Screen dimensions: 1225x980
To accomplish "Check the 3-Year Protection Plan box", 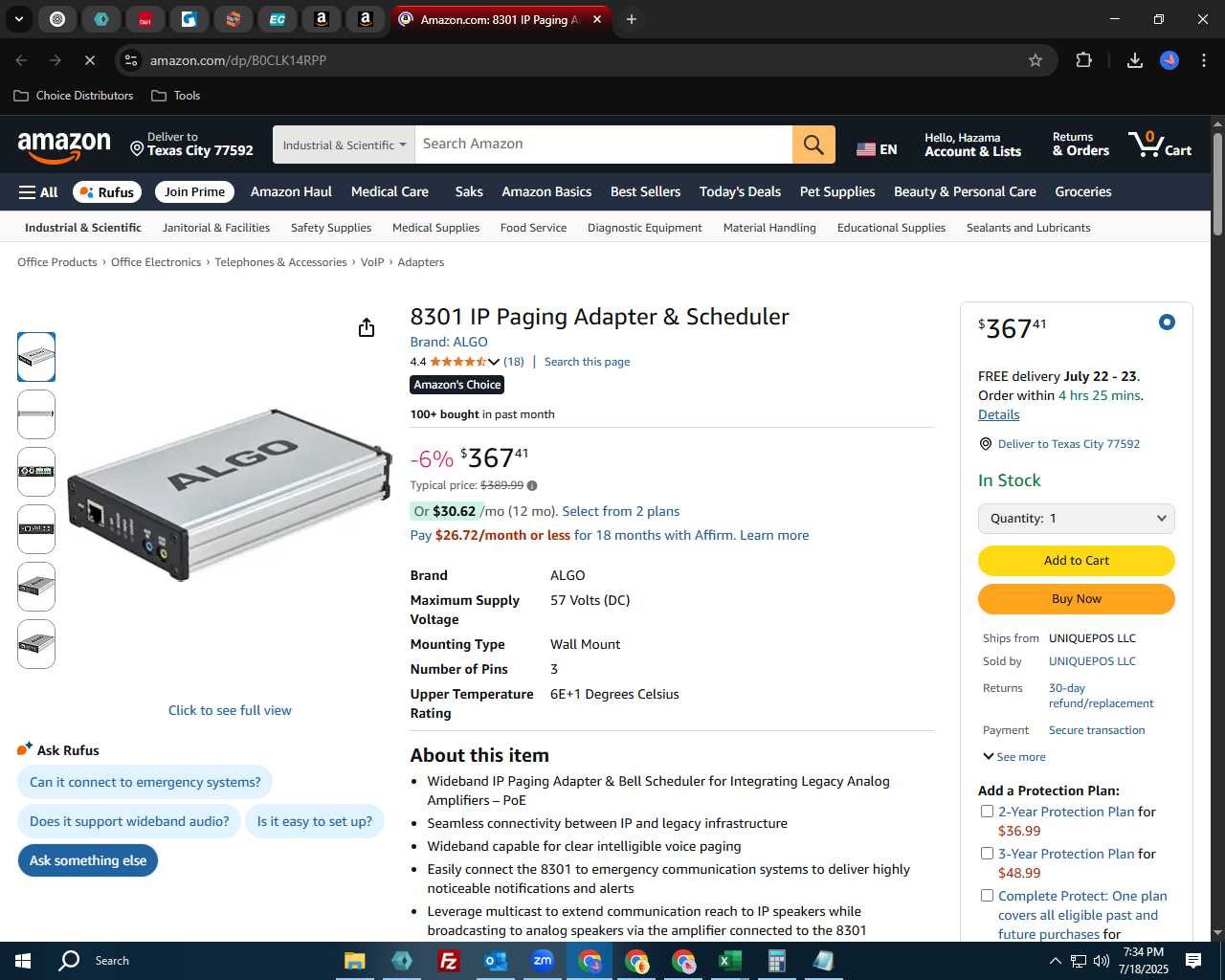I will pos(987,854).
